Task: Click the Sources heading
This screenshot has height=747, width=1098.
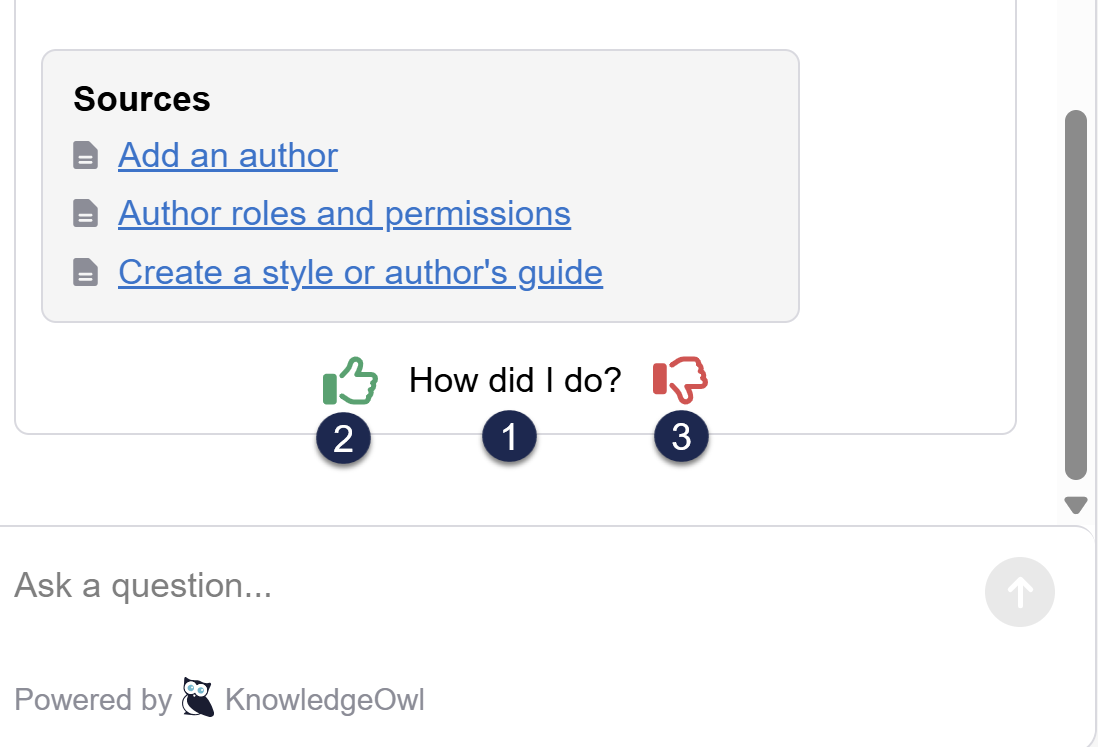Action: pos(142,99)
